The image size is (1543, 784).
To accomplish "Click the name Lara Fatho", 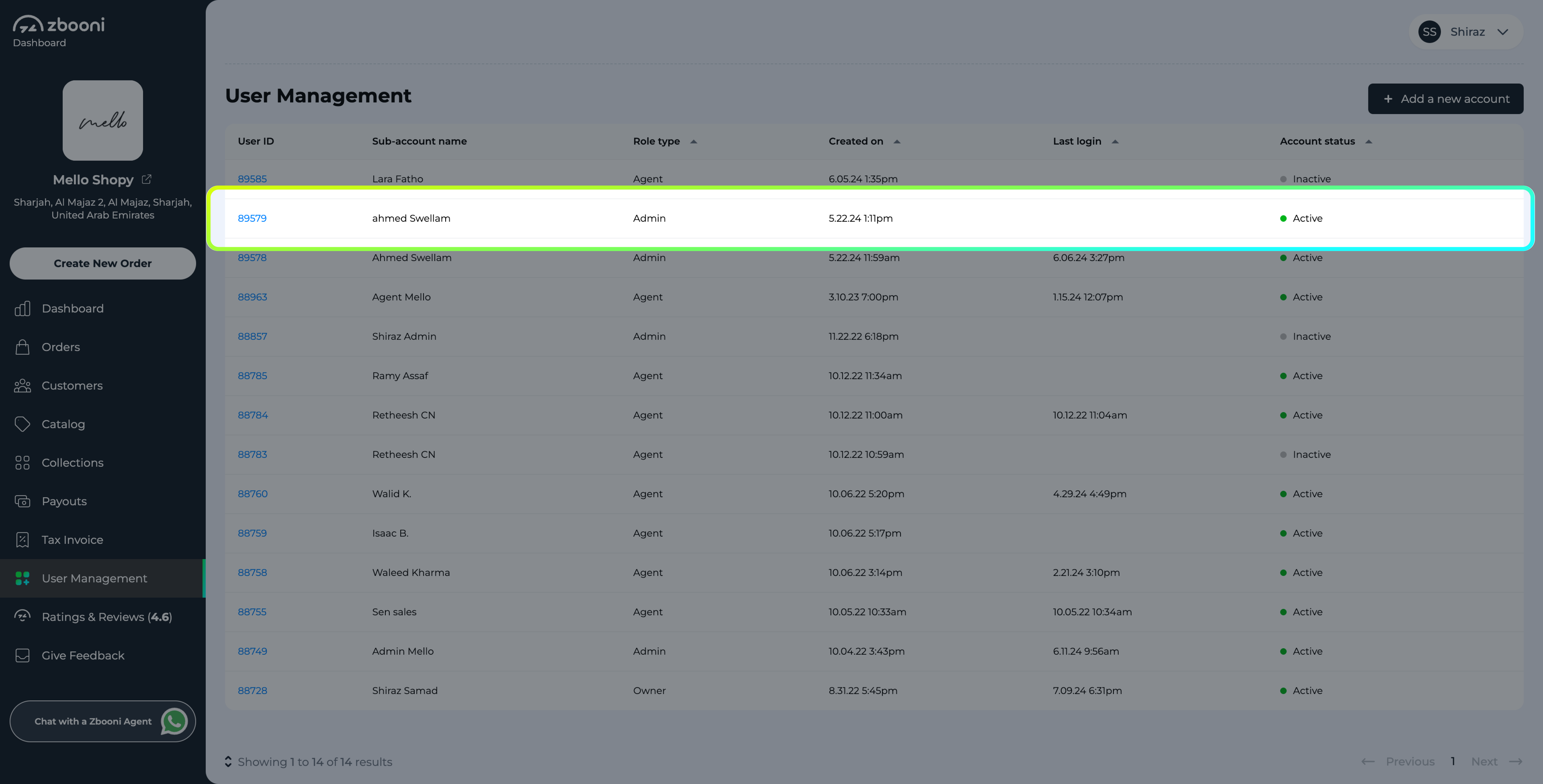I will (398, 179).
